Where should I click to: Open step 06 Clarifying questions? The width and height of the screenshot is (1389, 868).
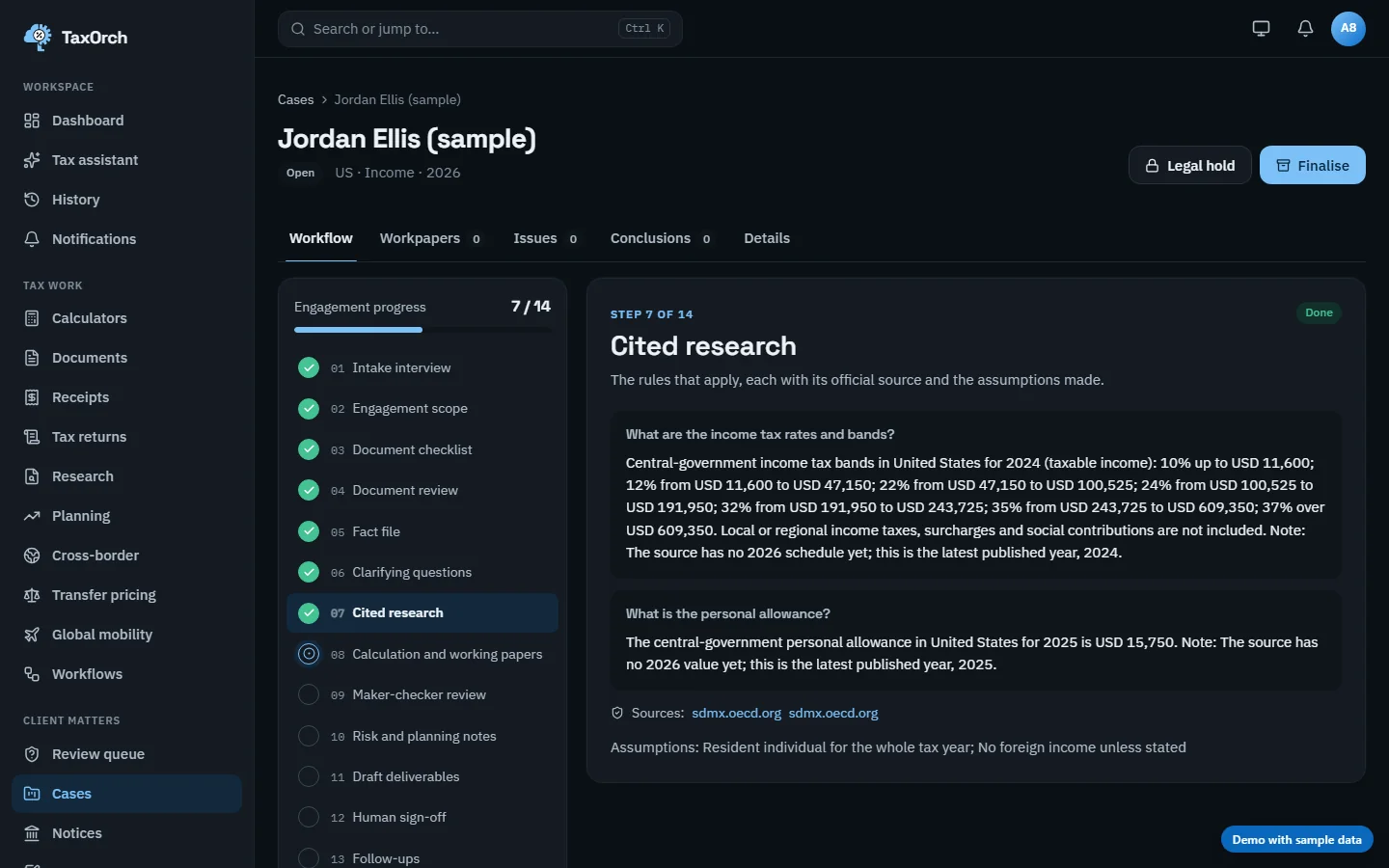click(422, 572)
